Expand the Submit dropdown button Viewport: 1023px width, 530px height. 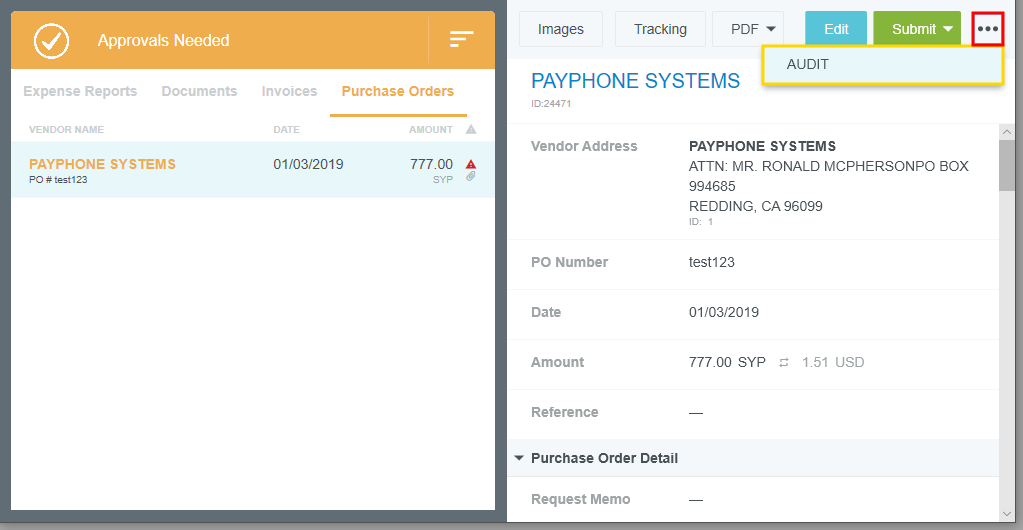click(x=917, y=29)
